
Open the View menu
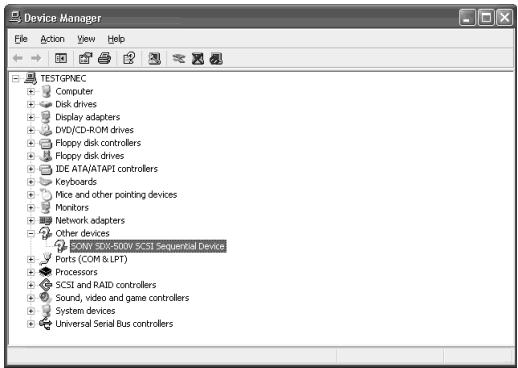pos(86,39)
